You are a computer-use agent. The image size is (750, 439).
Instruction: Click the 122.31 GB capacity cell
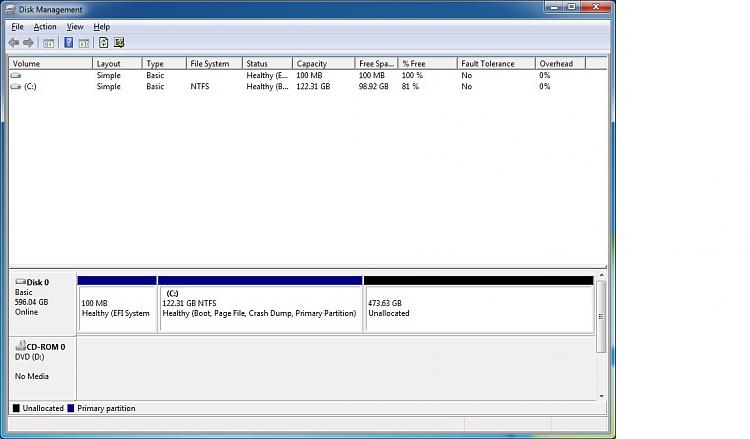pyautogui.click(x=313, y=87)
